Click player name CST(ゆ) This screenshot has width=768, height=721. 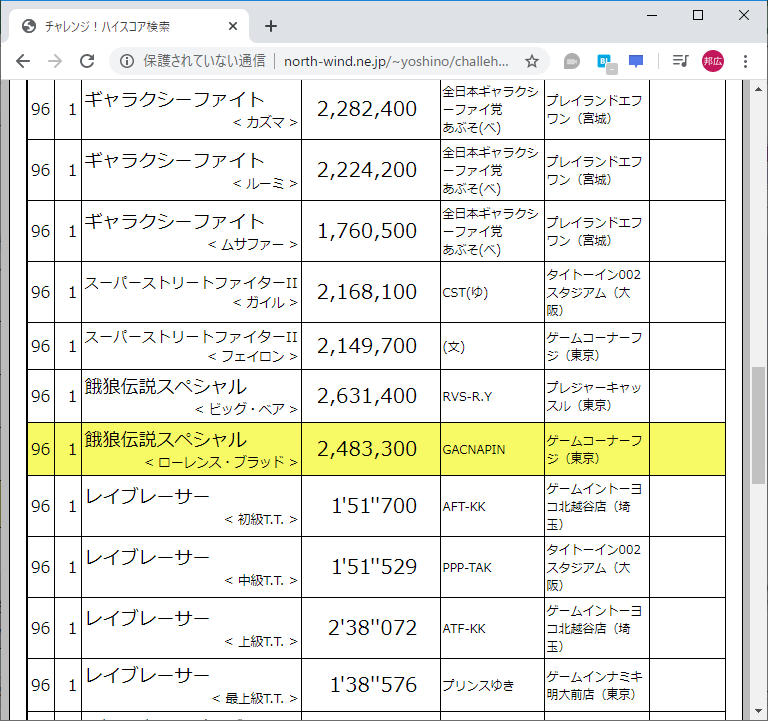pos(465,292)
